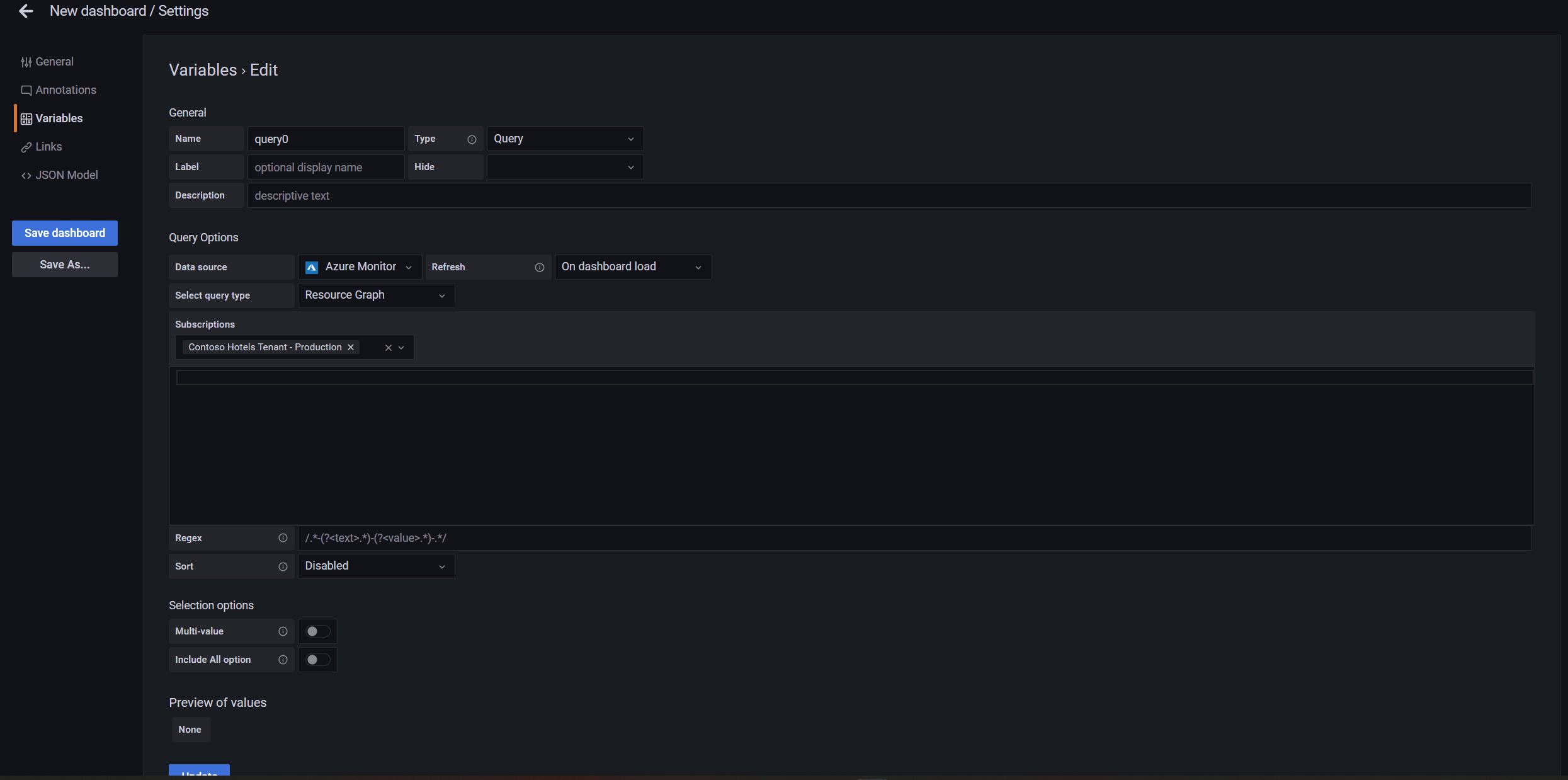Viewport: 1568px width, 780px height.
Task: Click the Save As button
Action: pos(64,264)
